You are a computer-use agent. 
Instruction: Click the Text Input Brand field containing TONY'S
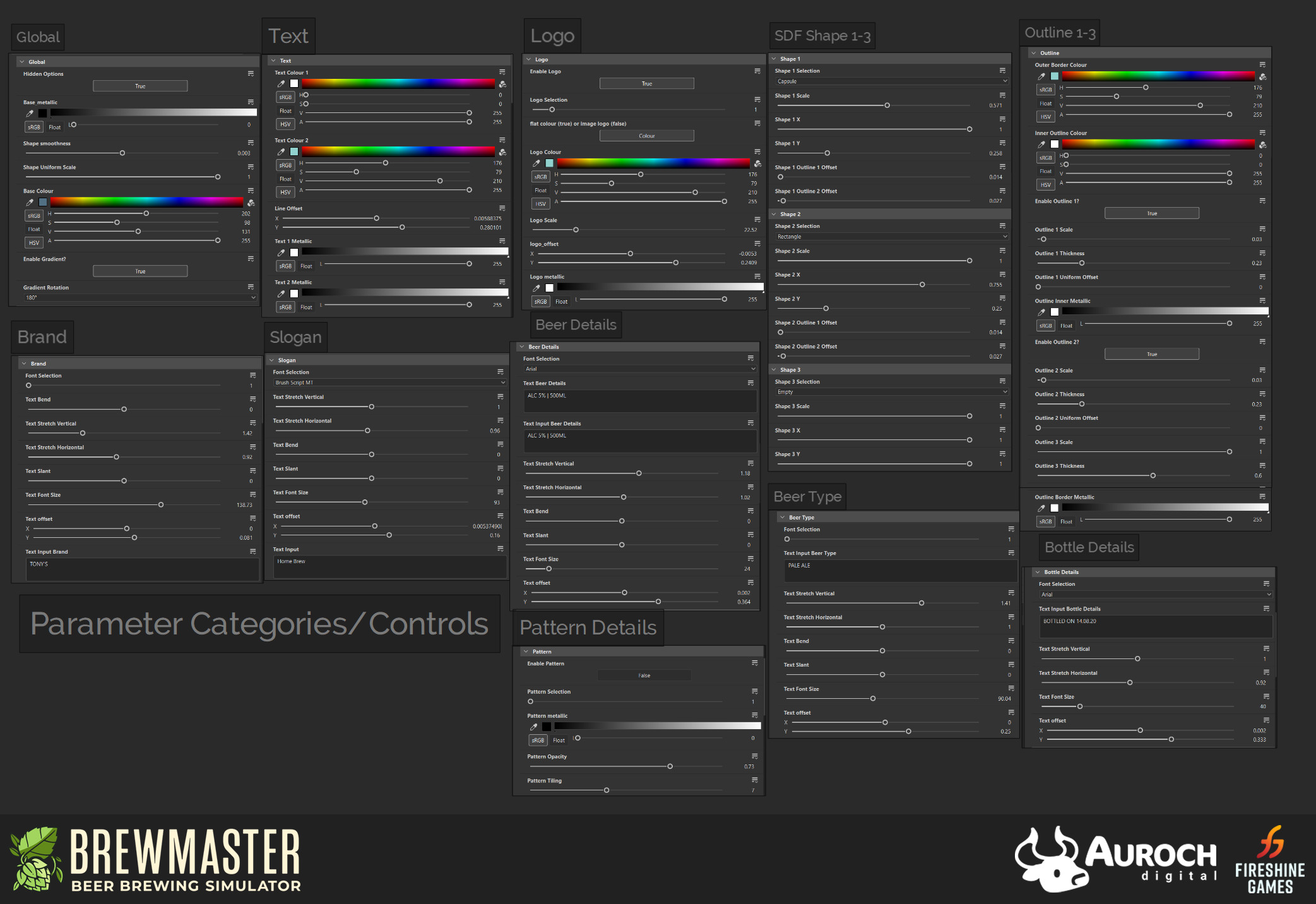[143, 569]
